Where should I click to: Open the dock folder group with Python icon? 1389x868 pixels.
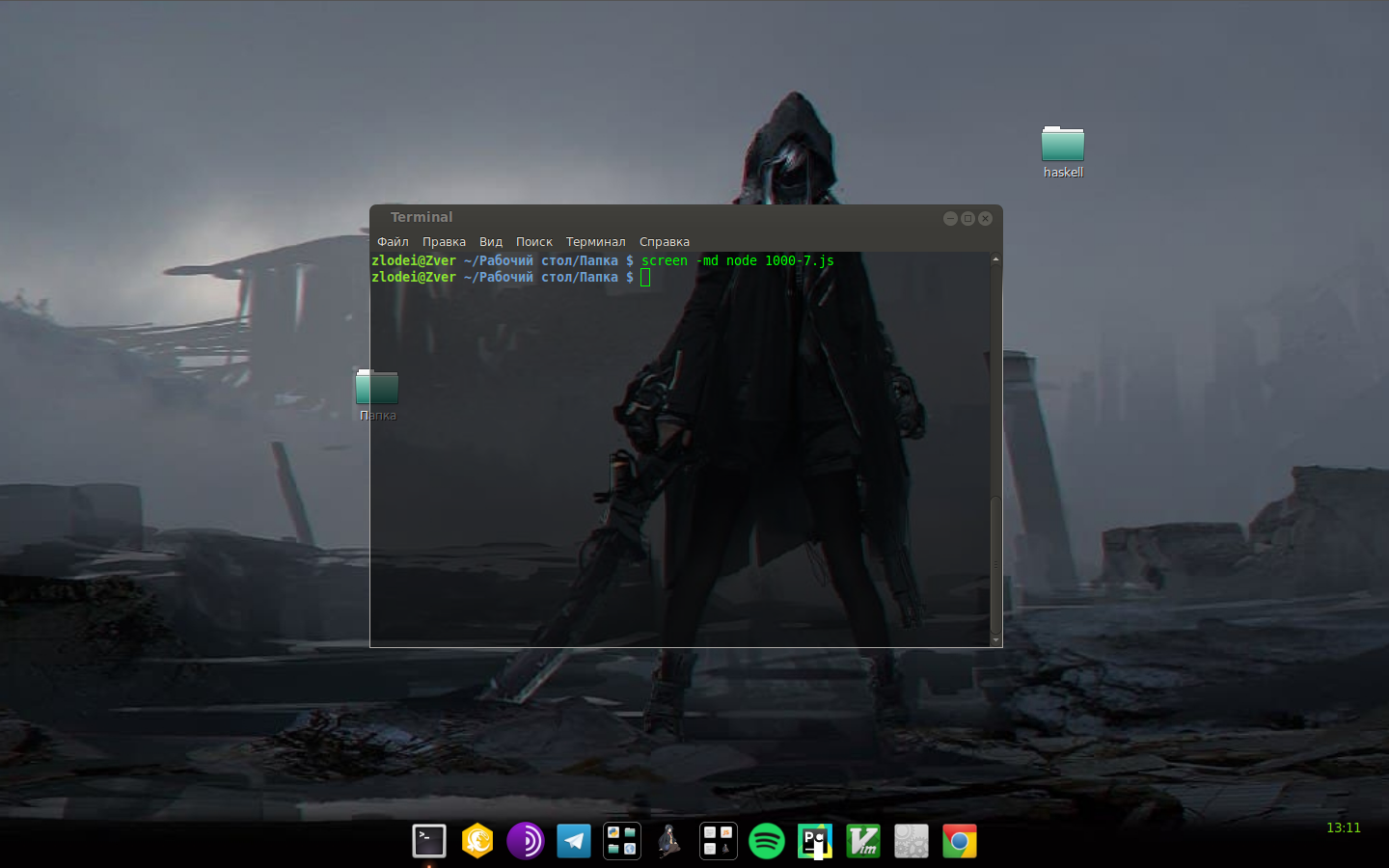[x=622, y=841]
